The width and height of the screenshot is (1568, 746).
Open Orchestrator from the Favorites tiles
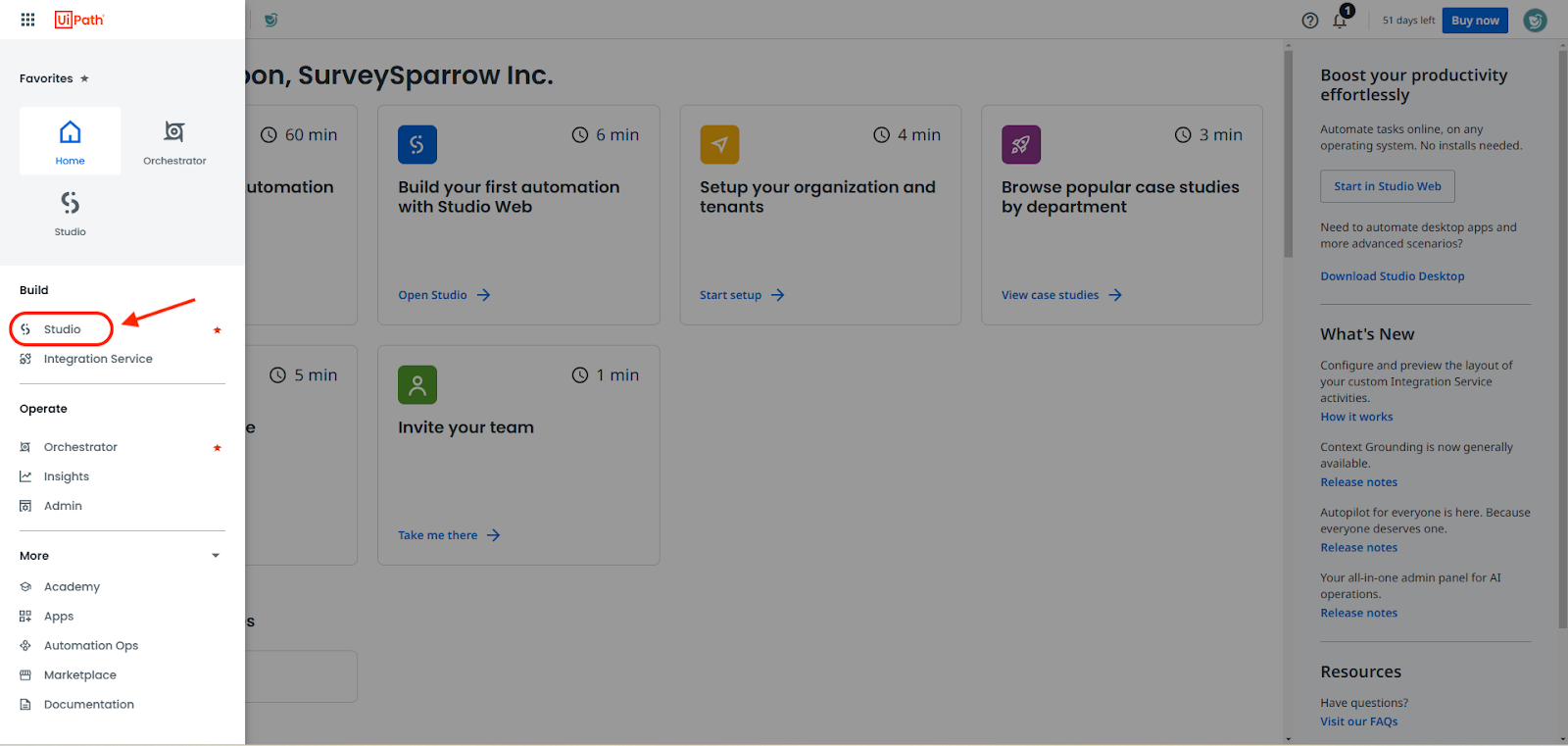(x=174, y=141)
